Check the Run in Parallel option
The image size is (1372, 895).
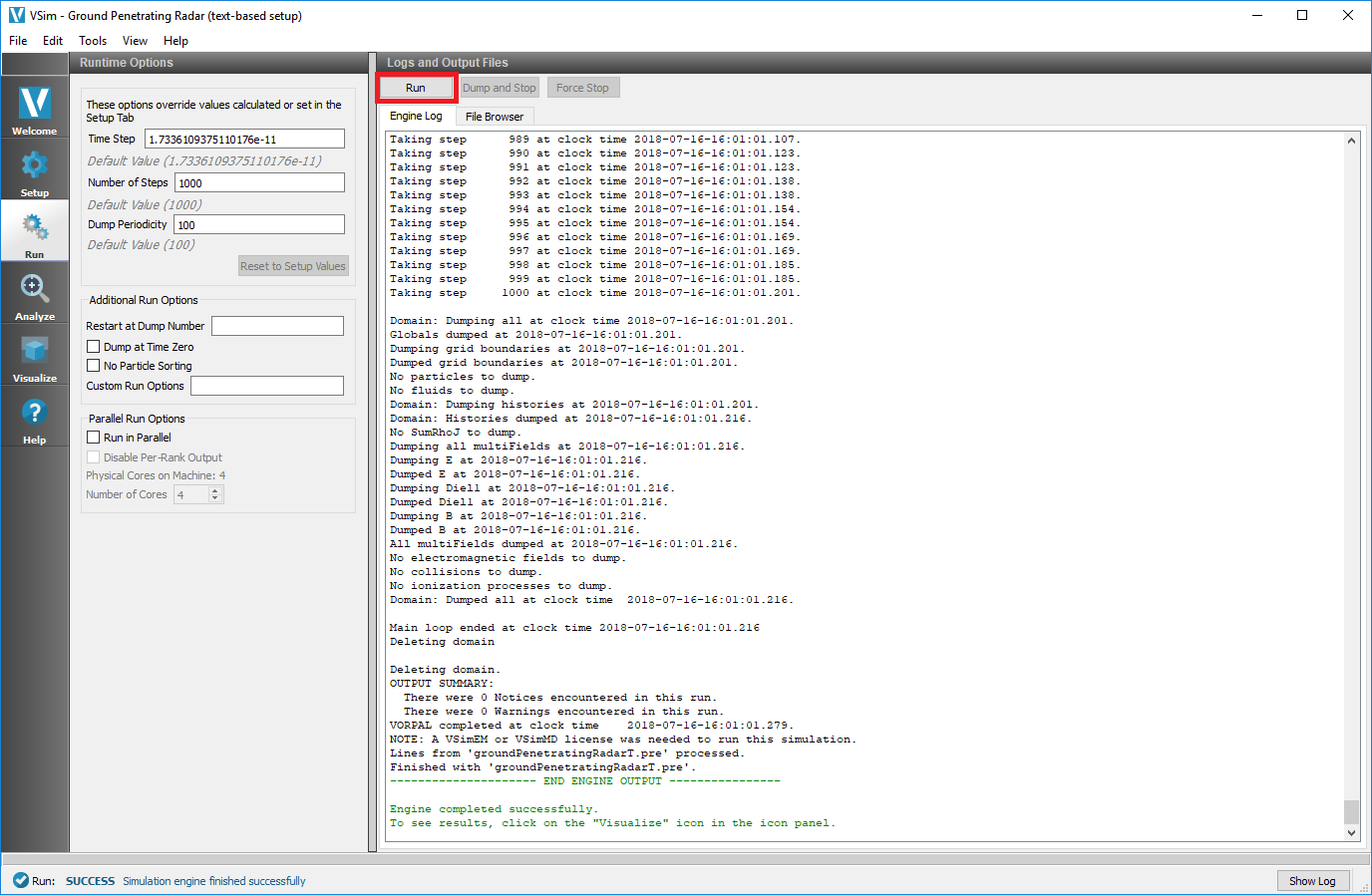click(x=94, y=438)
